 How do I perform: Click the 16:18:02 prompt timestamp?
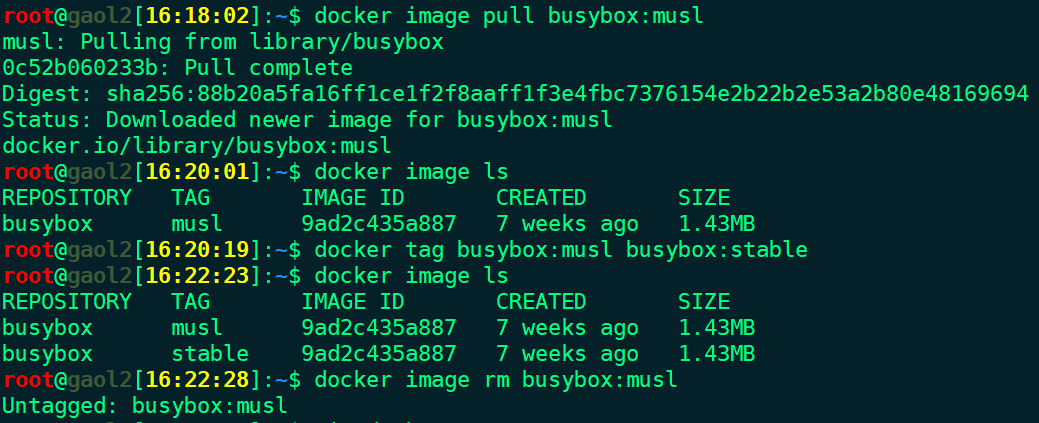tap(197, 16)
